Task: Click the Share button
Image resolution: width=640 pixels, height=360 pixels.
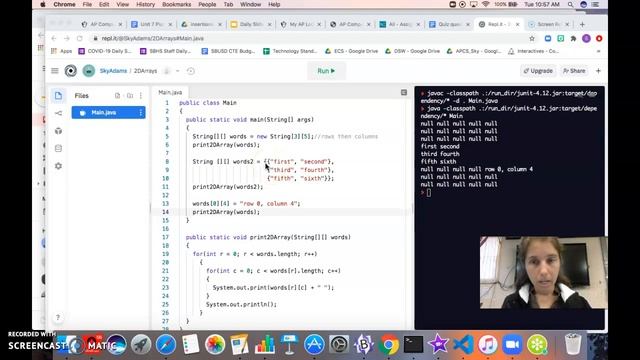Action: point(574,71)
